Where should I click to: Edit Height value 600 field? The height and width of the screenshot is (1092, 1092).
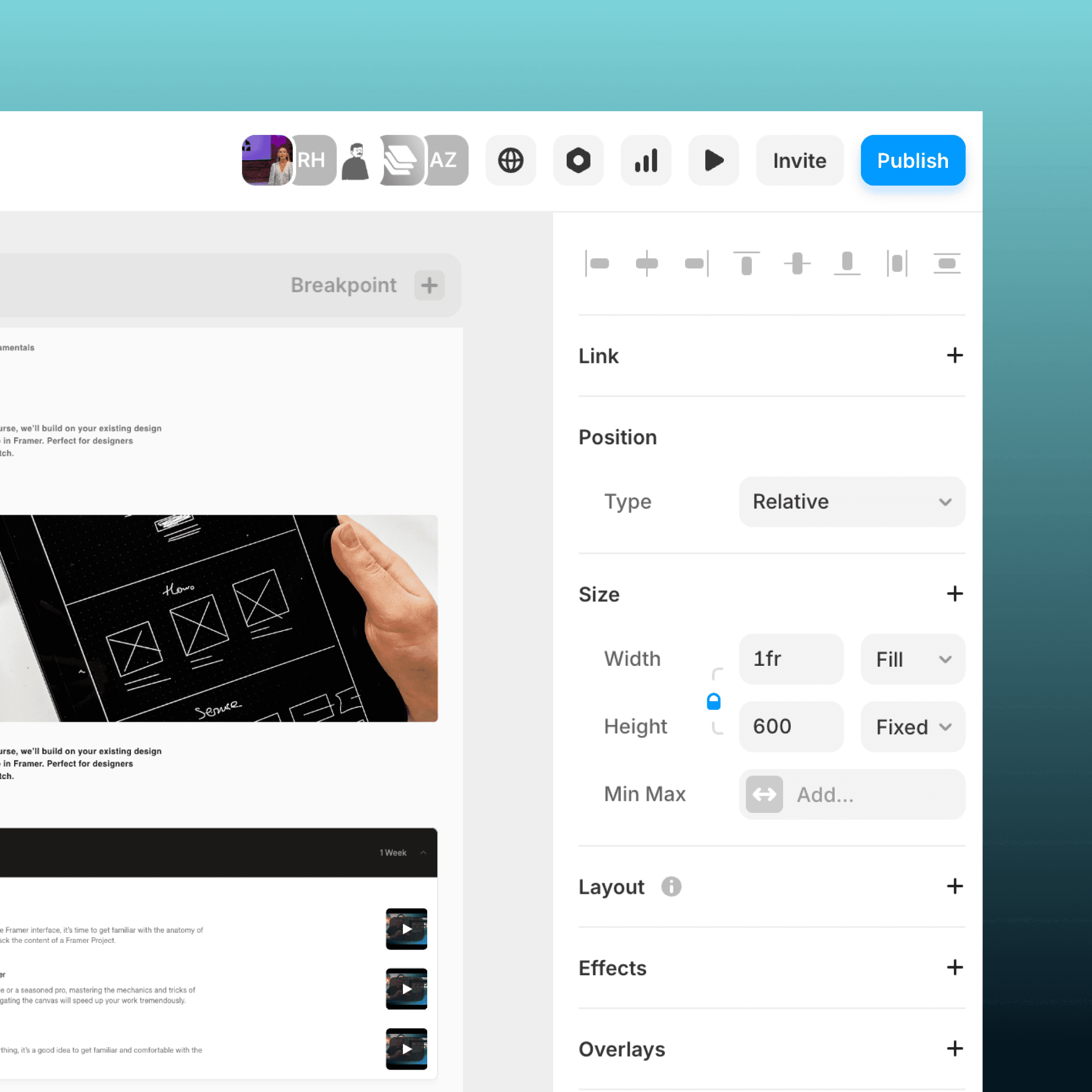click(x=791, y=726)
